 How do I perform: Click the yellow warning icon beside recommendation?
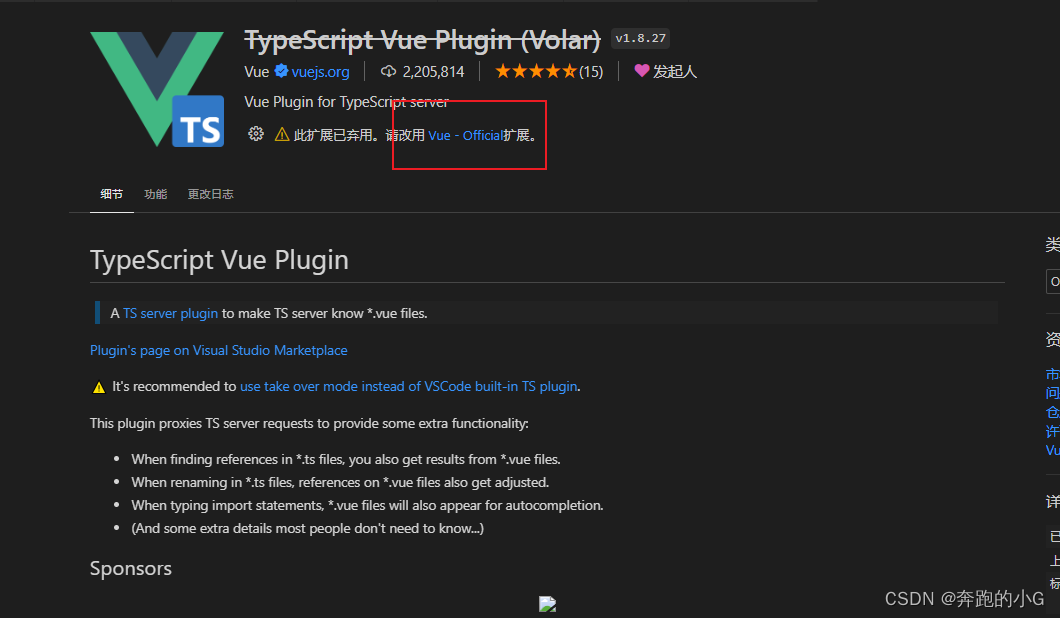click(x=99, y=387)
